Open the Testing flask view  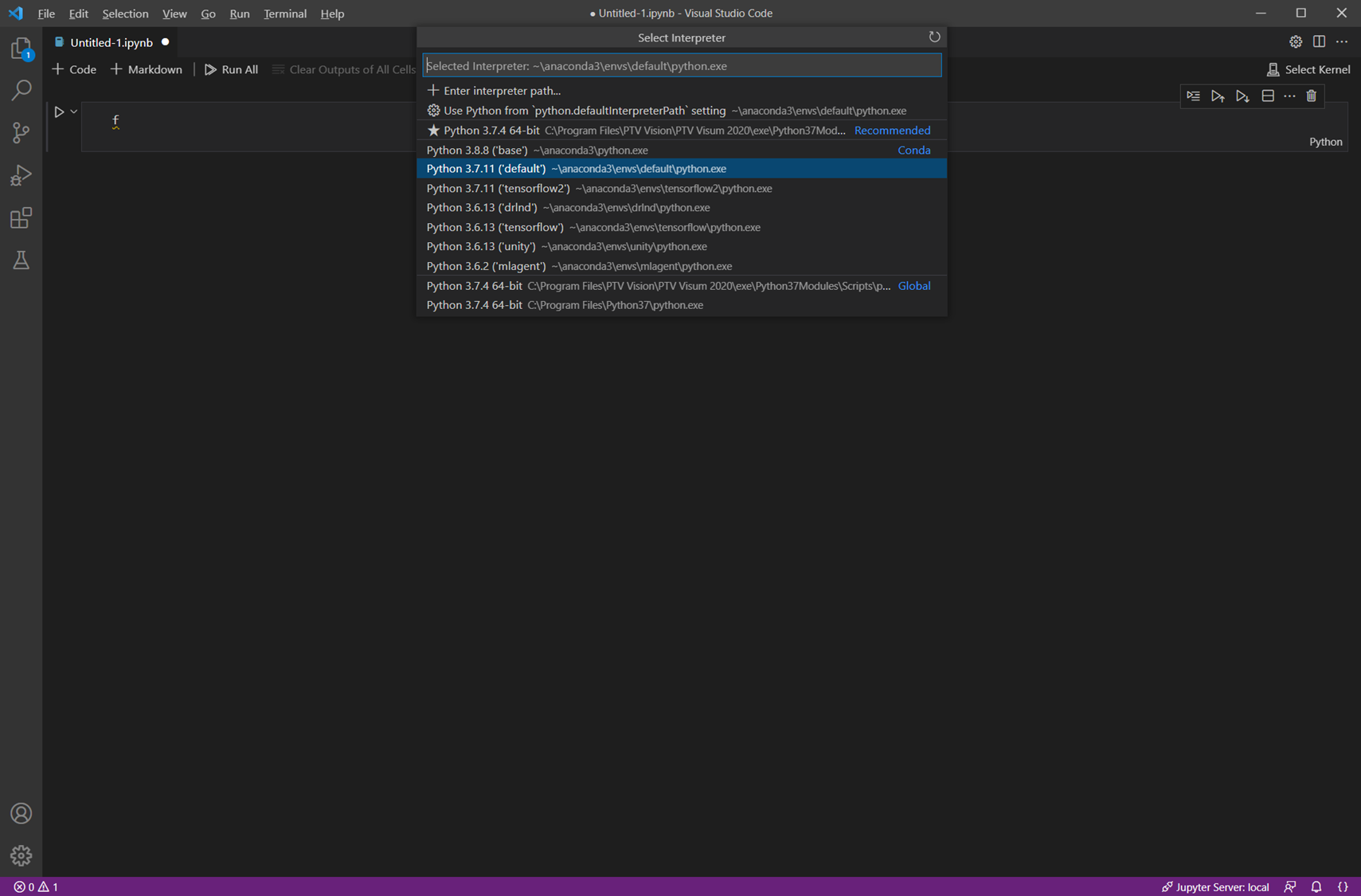[x=22, y=260]
